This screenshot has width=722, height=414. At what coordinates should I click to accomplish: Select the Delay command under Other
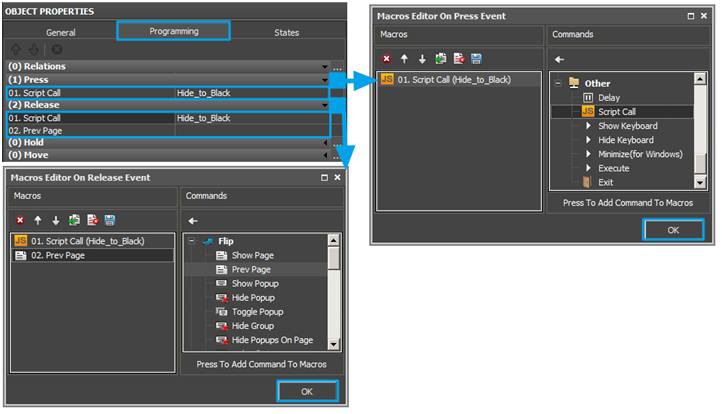pos(609,97)
